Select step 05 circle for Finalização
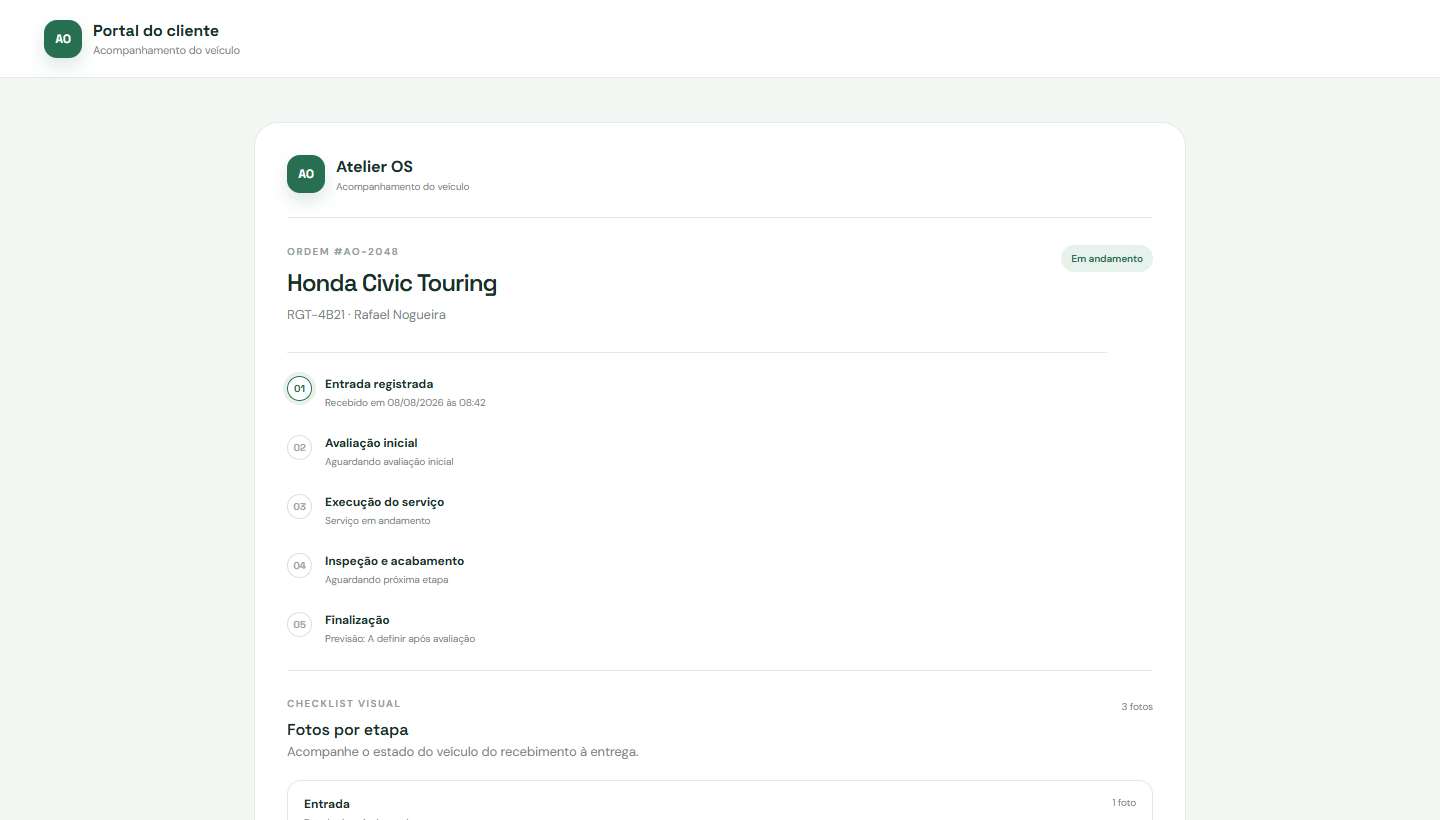Viewport: 1440px width, 820px height. click(300, 624)
